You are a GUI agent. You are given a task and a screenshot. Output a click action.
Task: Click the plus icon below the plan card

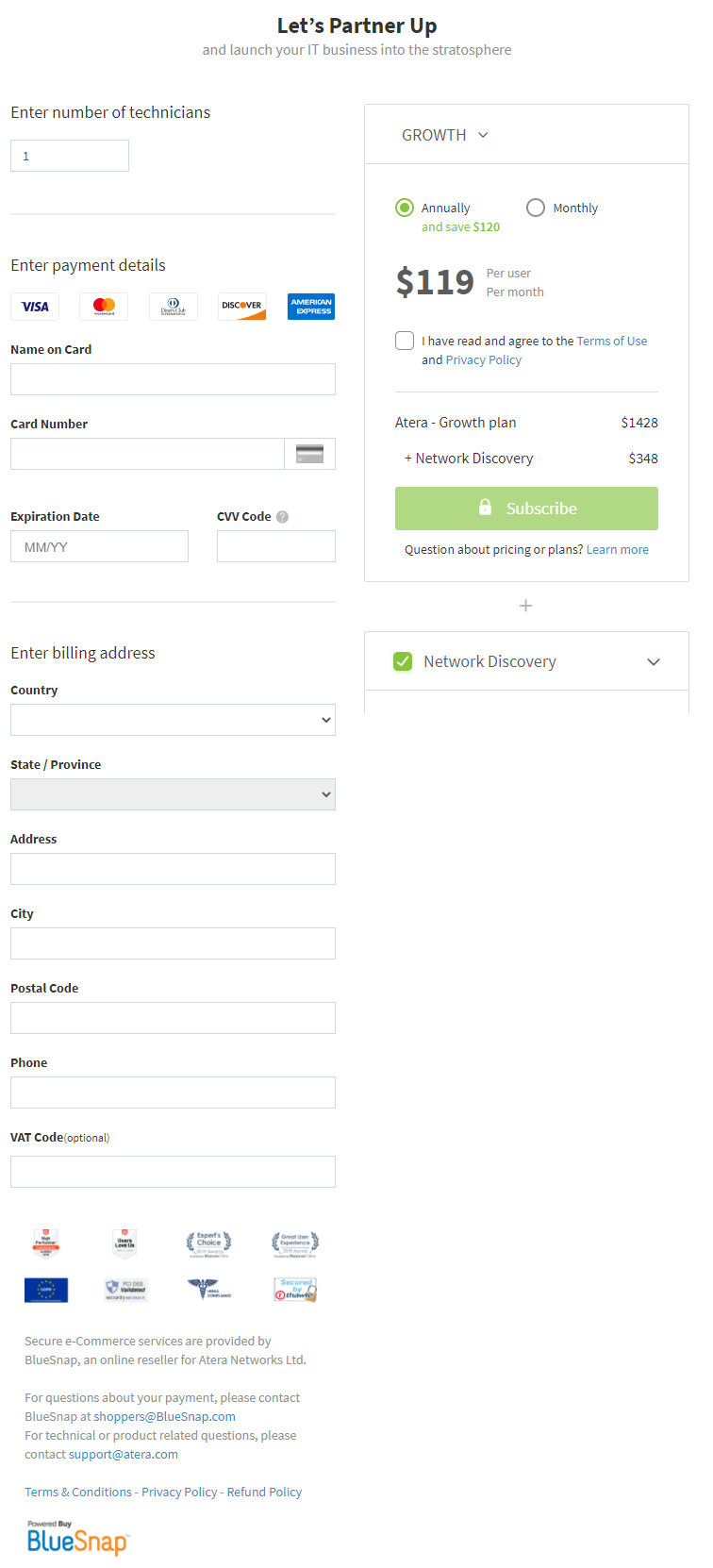526,606
